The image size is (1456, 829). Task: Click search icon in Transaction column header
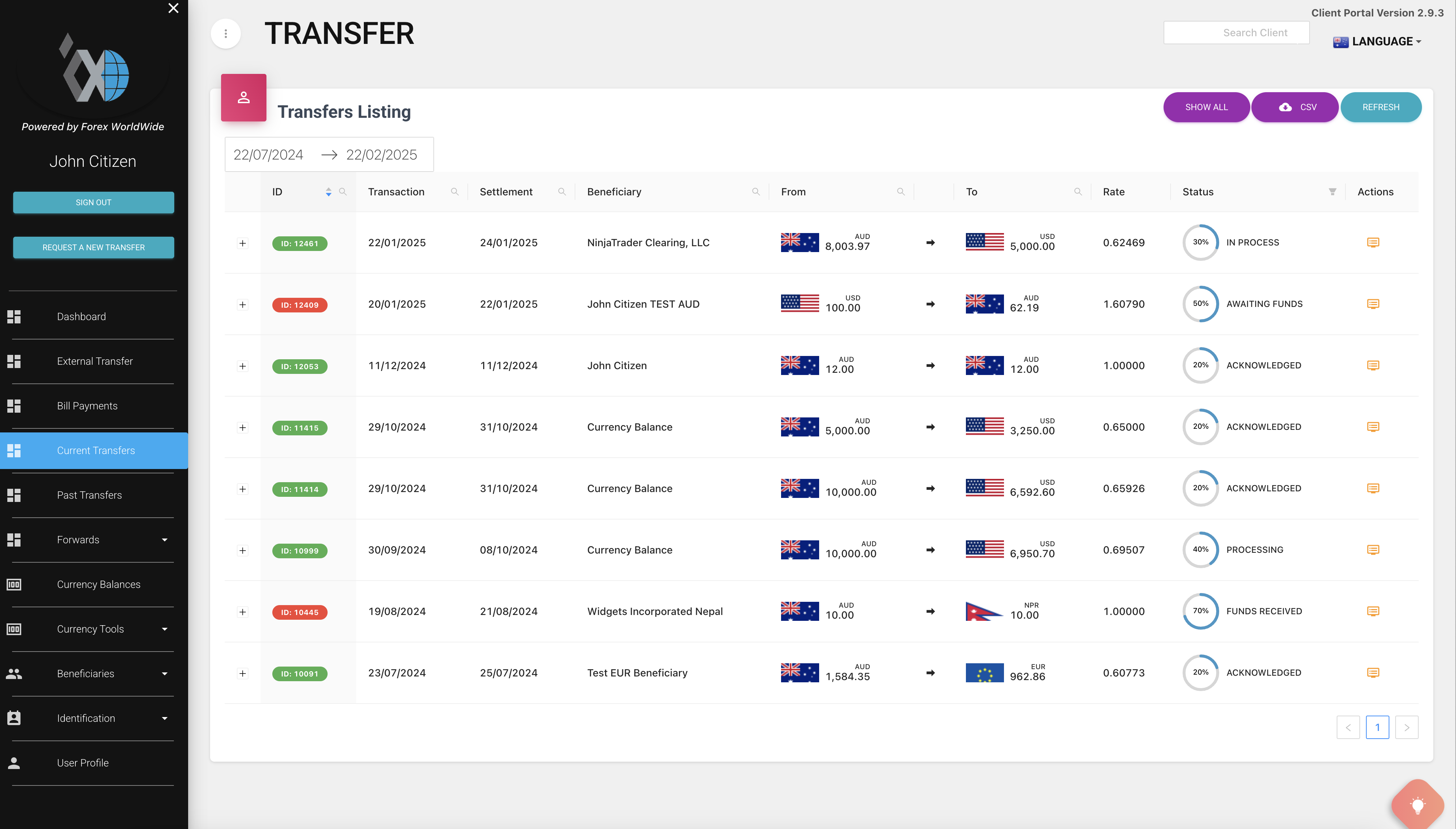pyautogui.click(x=454, y=192)
